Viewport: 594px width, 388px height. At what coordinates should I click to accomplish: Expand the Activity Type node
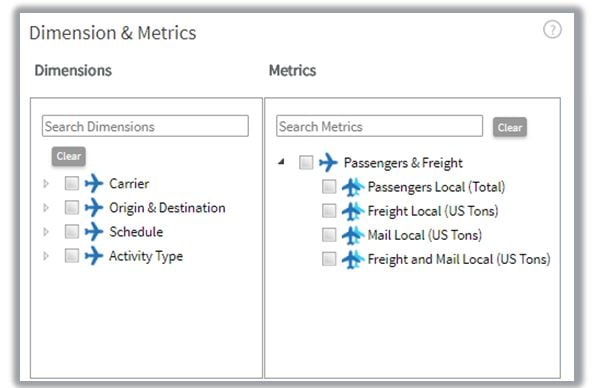point(46,256)
